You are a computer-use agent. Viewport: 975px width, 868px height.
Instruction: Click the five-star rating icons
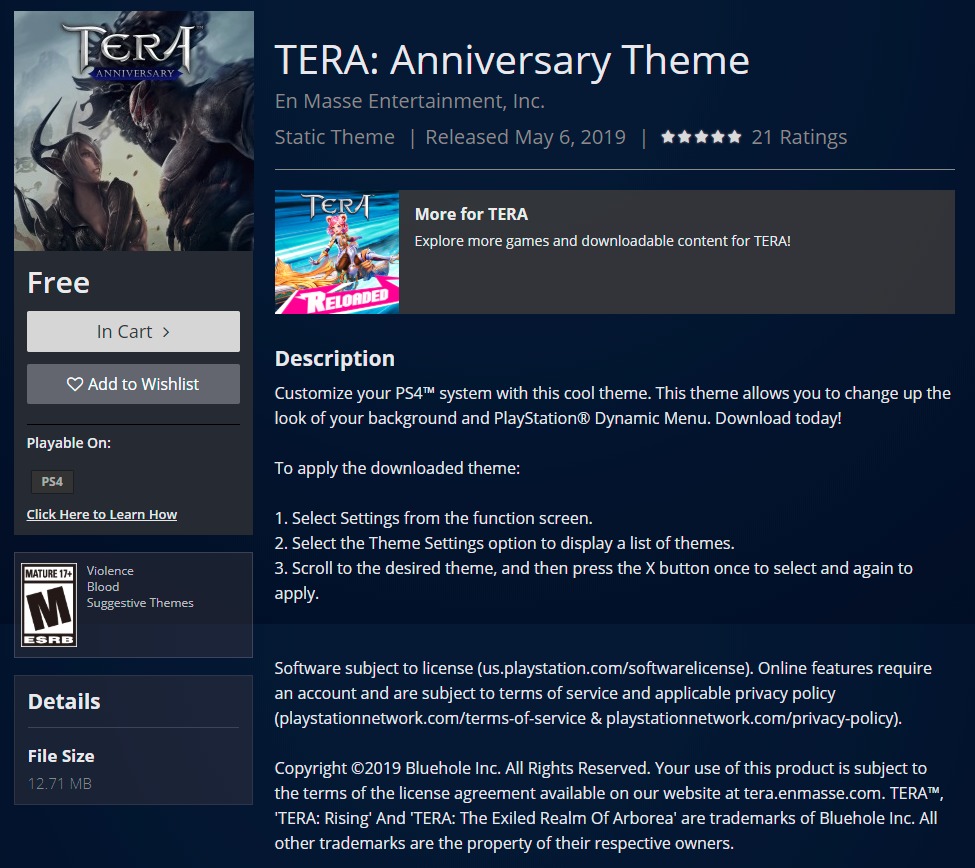tap(701, 137)
